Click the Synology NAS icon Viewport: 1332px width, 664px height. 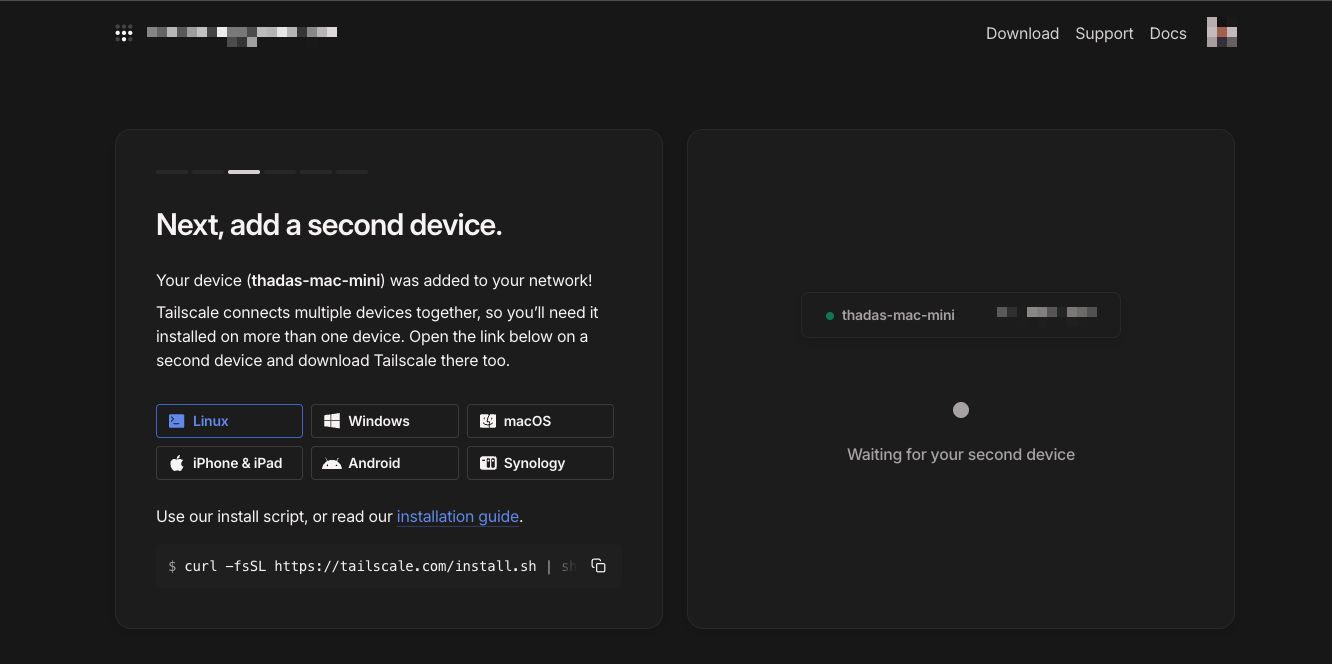[x=488, y=463]
